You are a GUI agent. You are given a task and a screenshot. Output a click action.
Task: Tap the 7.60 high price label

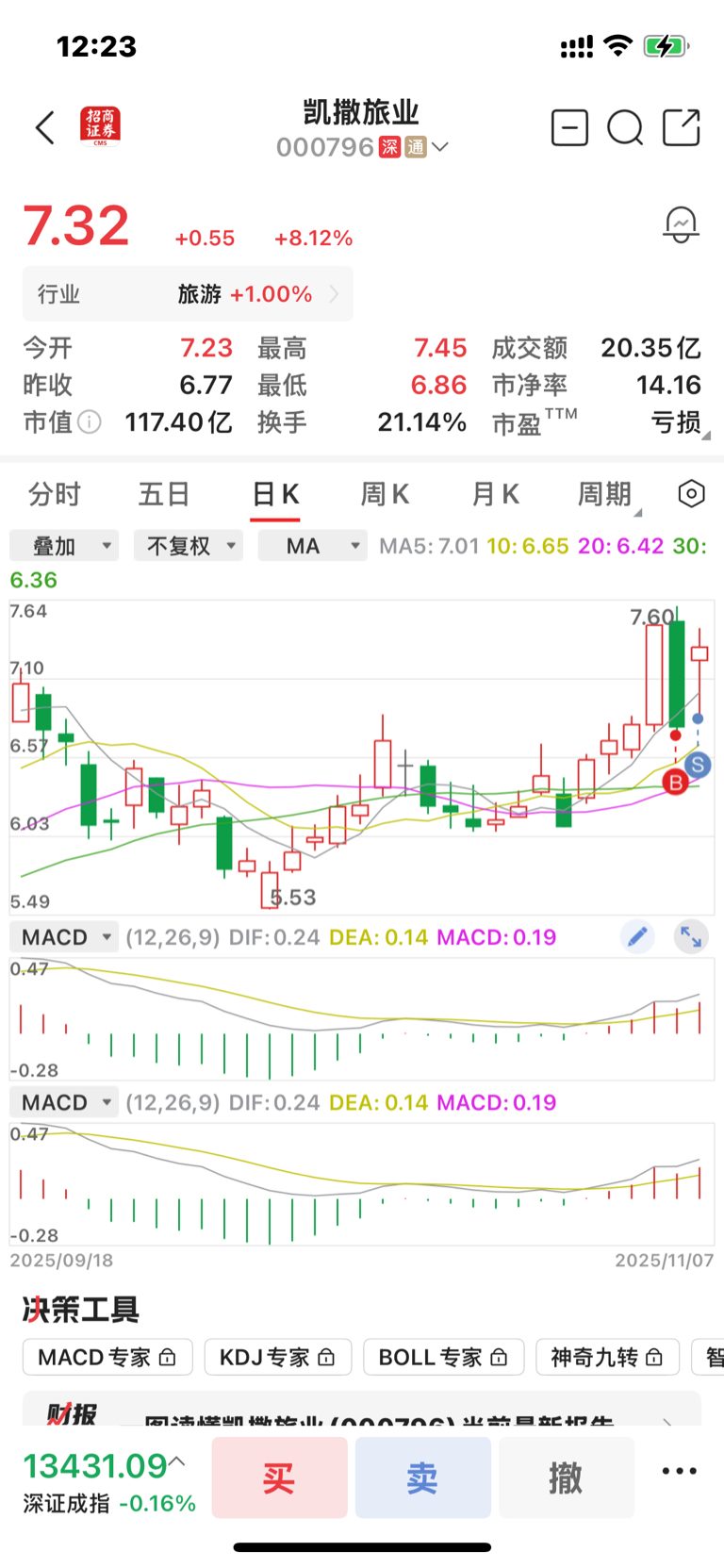click(x=652, y=617)
